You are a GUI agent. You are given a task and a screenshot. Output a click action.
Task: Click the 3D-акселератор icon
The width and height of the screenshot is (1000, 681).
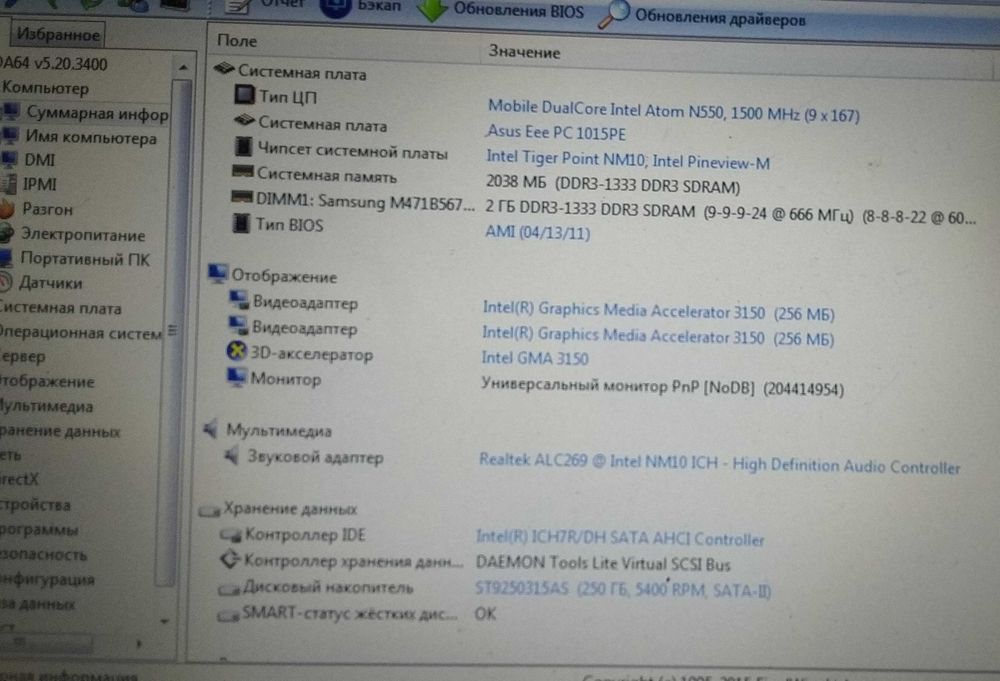[x=237, y=351]
